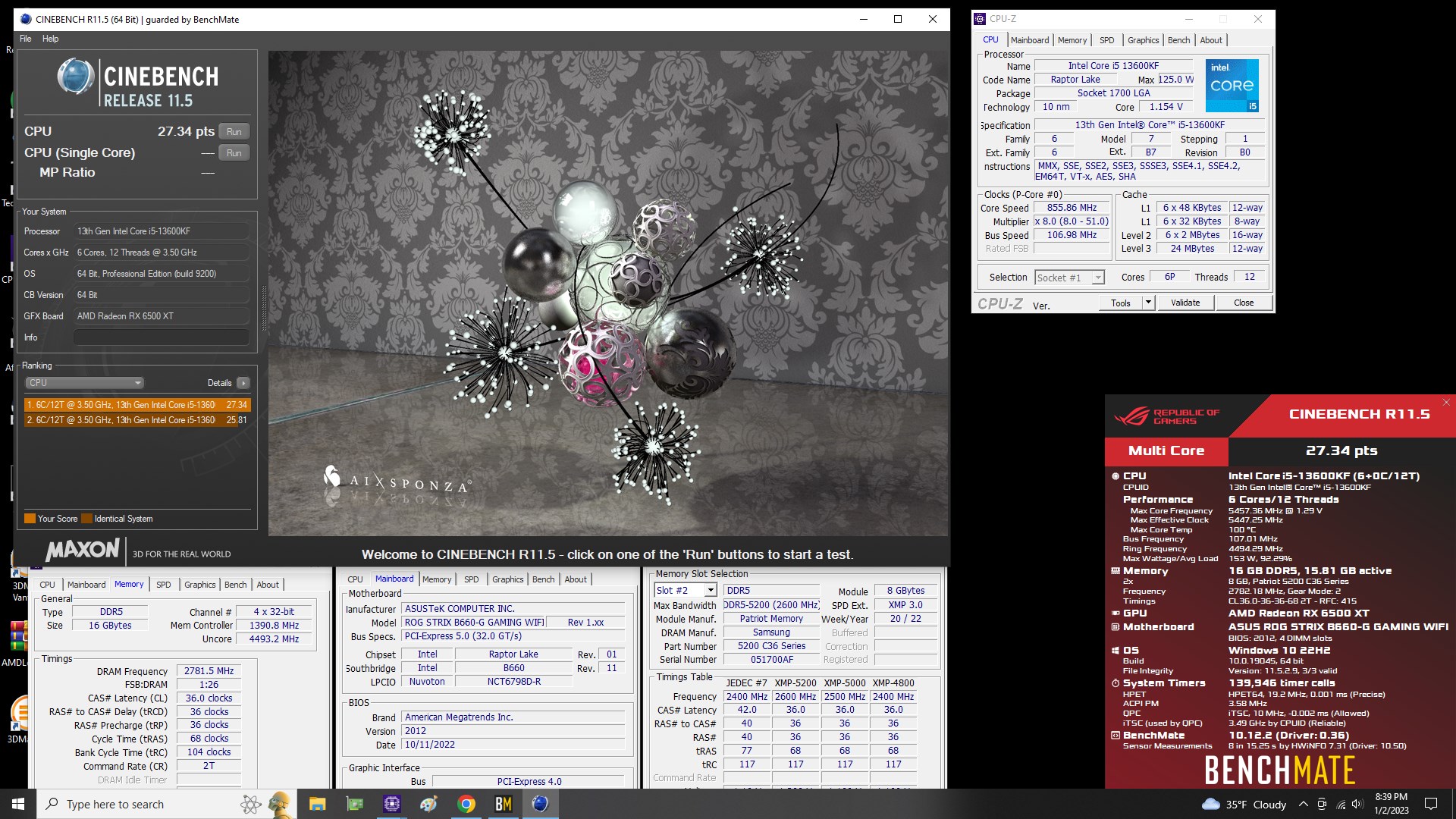Image resolution: width=1456 pixels, height=819 pixels.
Task: Click the Cinebench globe logo
Action: 76,77
